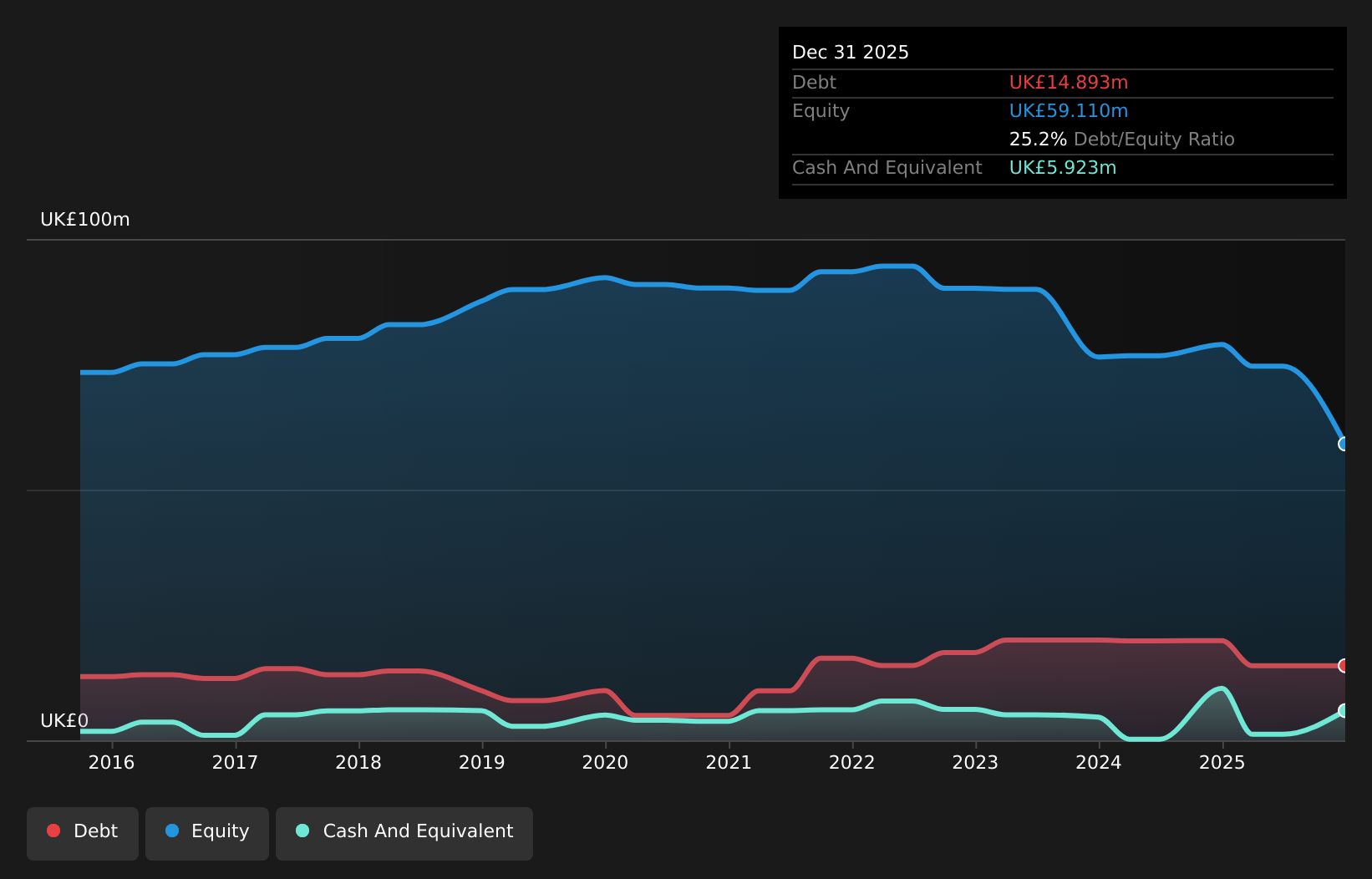Click the Cash And Equivalent tooltip label

point(887,168)
